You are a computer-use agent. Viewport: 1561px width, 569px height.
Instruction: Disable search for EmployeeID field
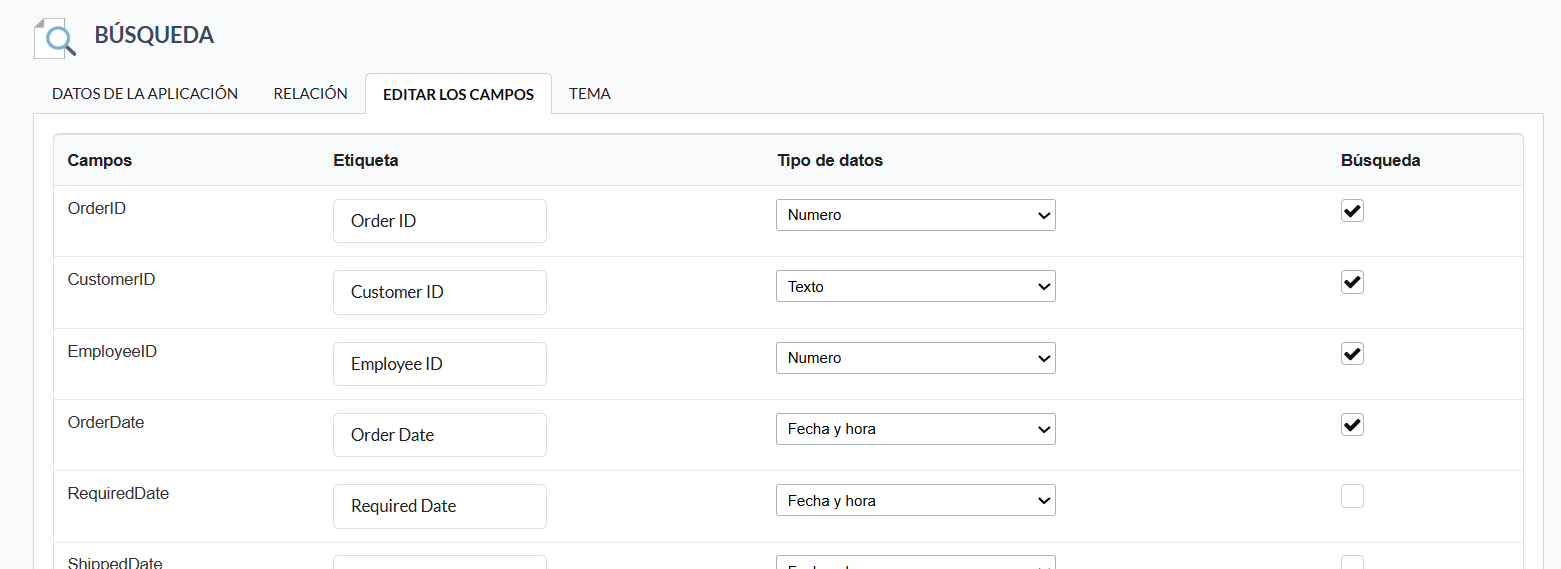(1352, 354)
